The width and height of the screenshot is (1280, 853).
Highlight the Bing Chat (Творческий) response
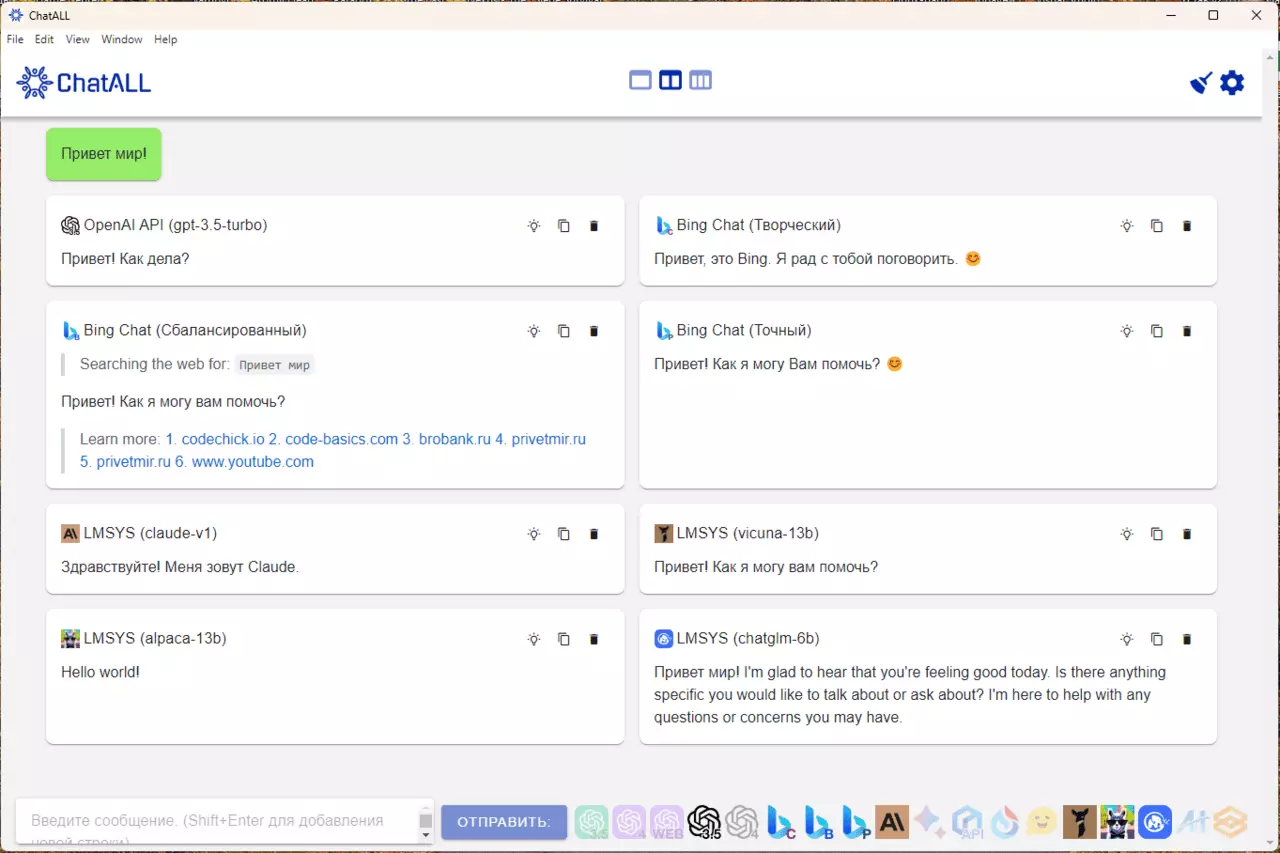pos(1127,226)
